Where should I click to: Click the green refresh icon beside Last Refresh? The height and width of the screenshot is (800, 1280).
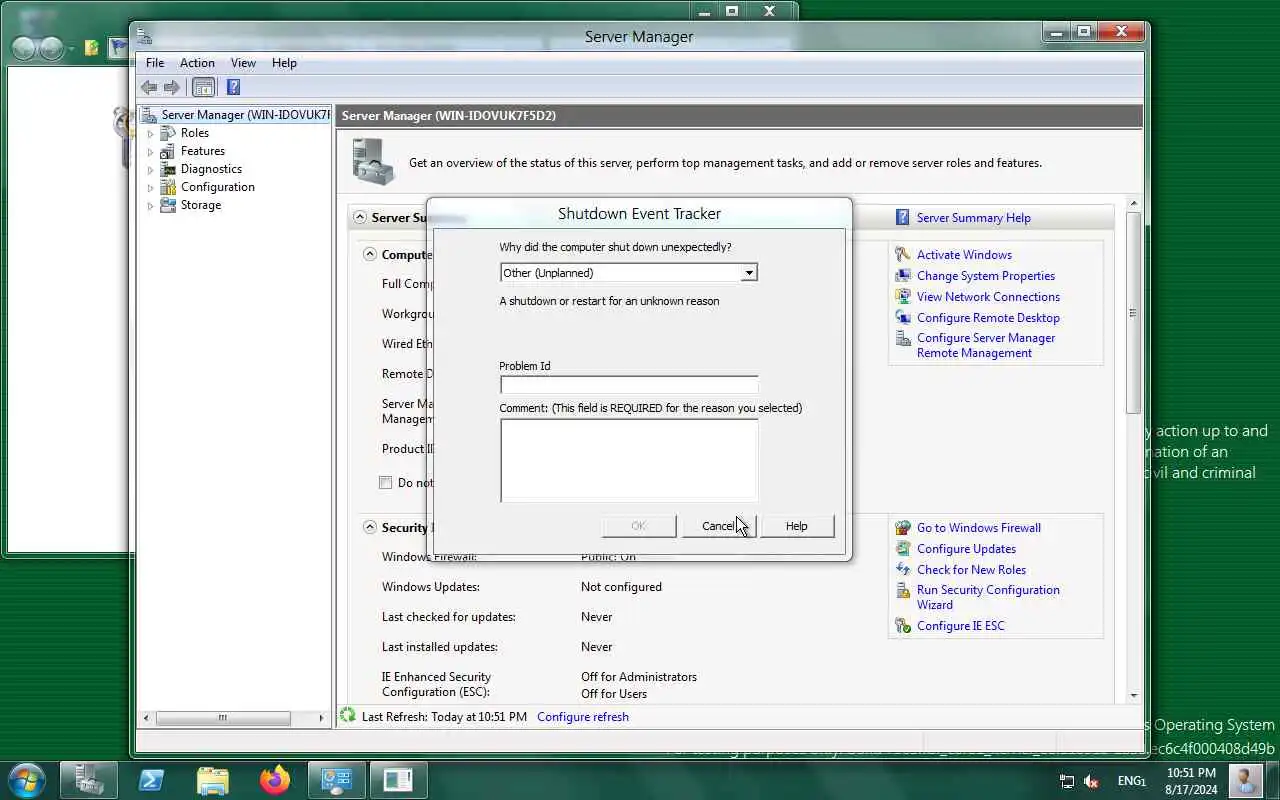point(348,716)
